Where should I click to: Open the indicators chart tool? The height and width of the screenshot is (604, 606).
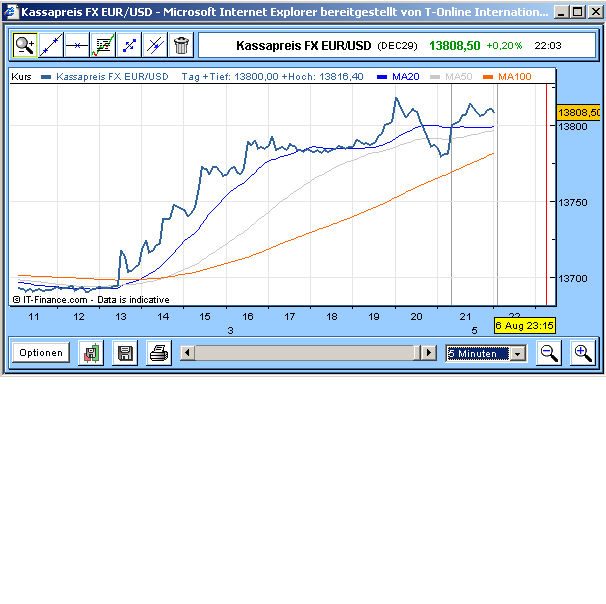point(103,46)
